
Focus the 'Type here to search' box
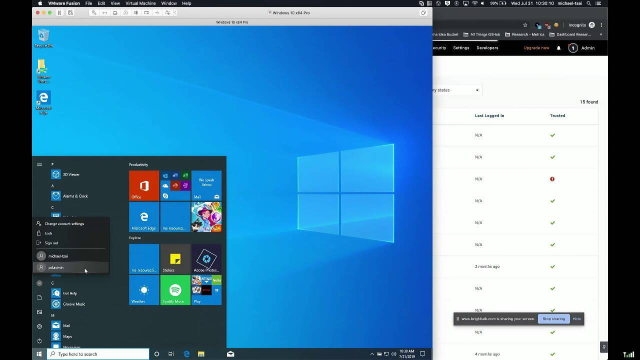point(98,354)
